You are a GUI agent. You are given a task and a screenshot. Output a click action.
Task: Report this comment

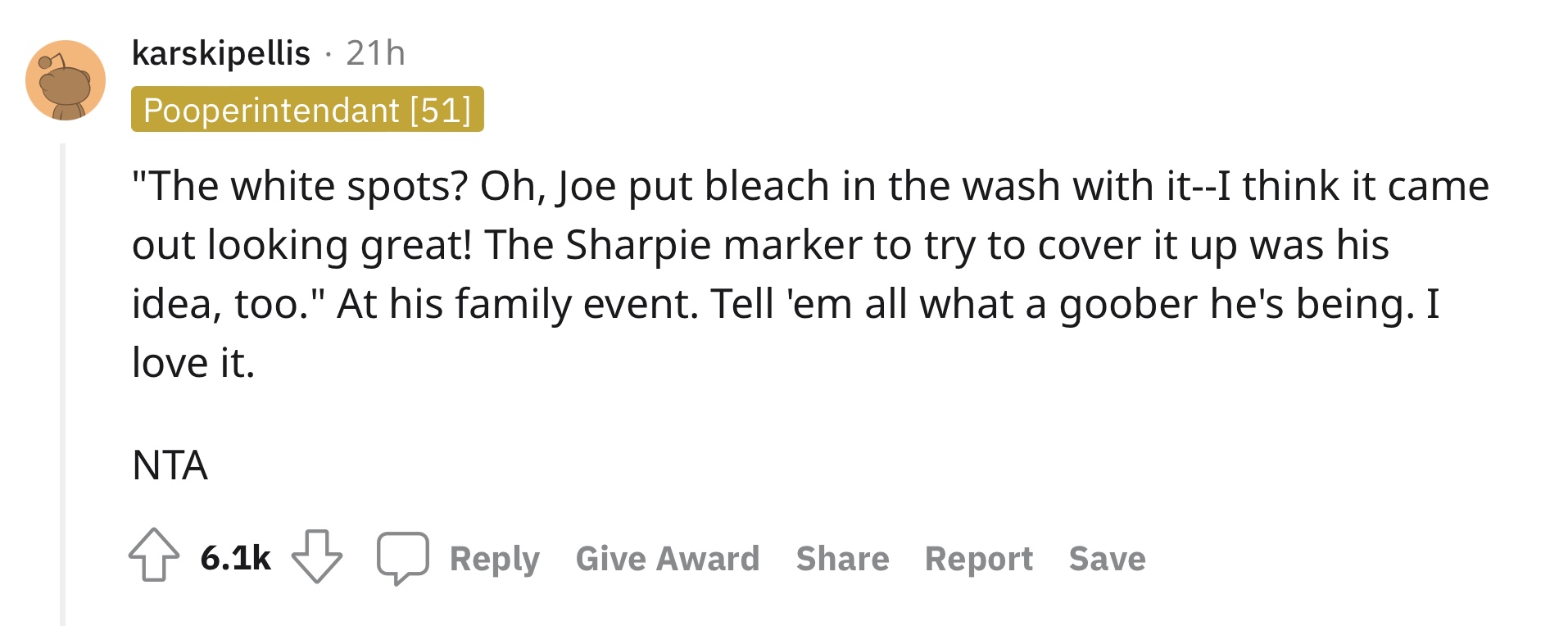[979, 559]
